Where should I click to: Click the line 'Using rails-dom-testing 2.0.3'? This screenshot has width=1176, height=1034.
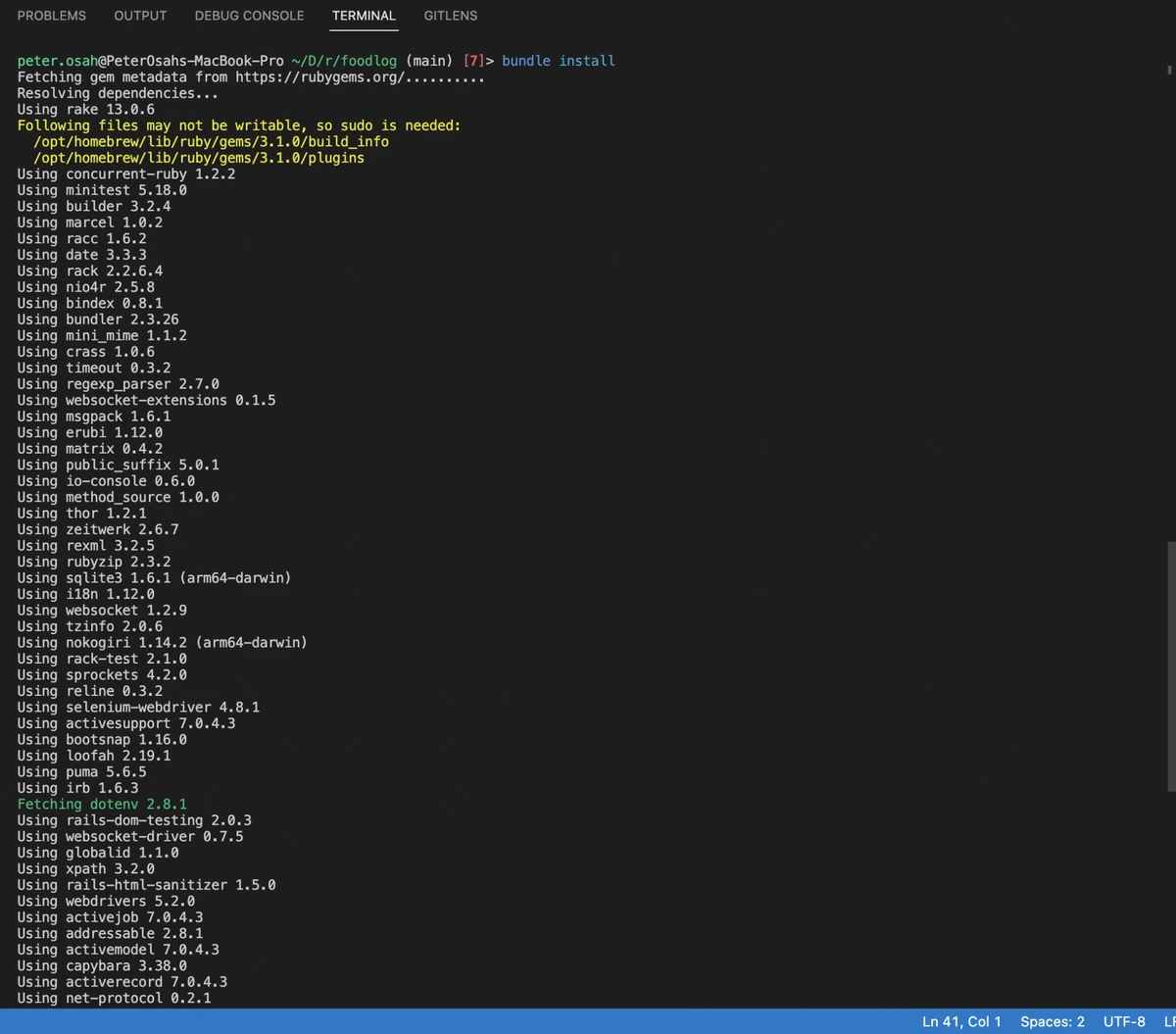(134, 820)
